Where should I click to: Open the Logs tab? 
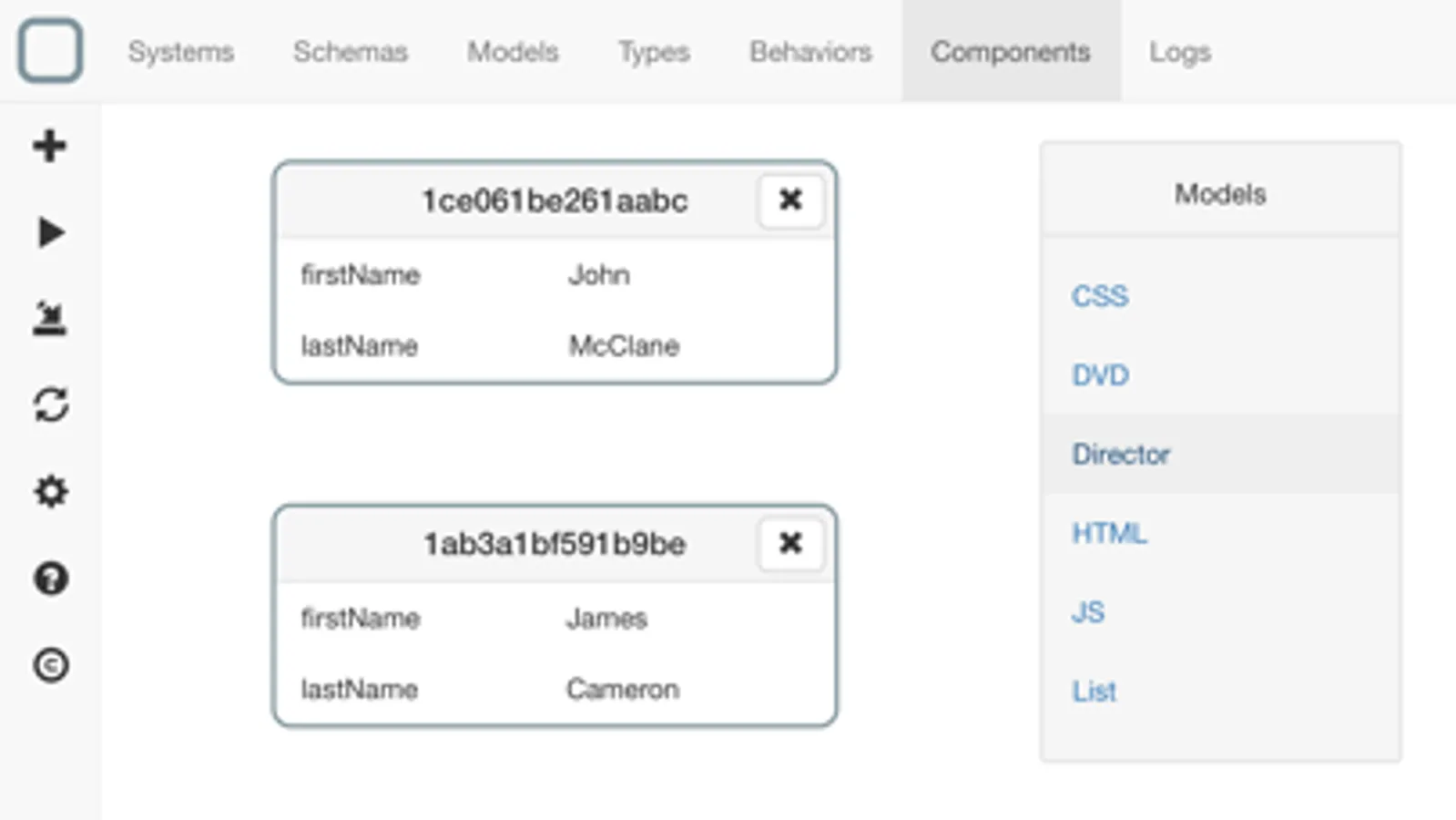coord(1179,52)
